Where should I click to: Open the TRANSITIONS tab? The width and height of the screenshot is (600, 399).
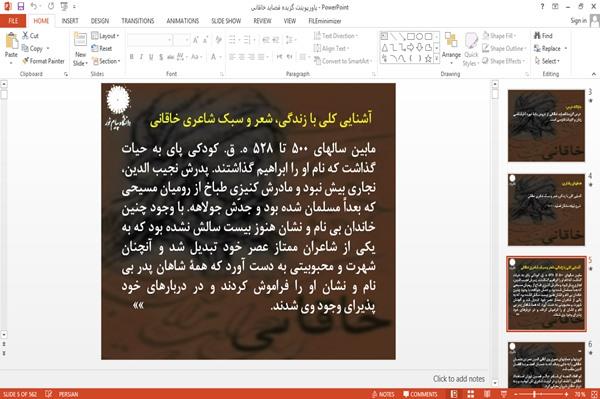(138, 21)
